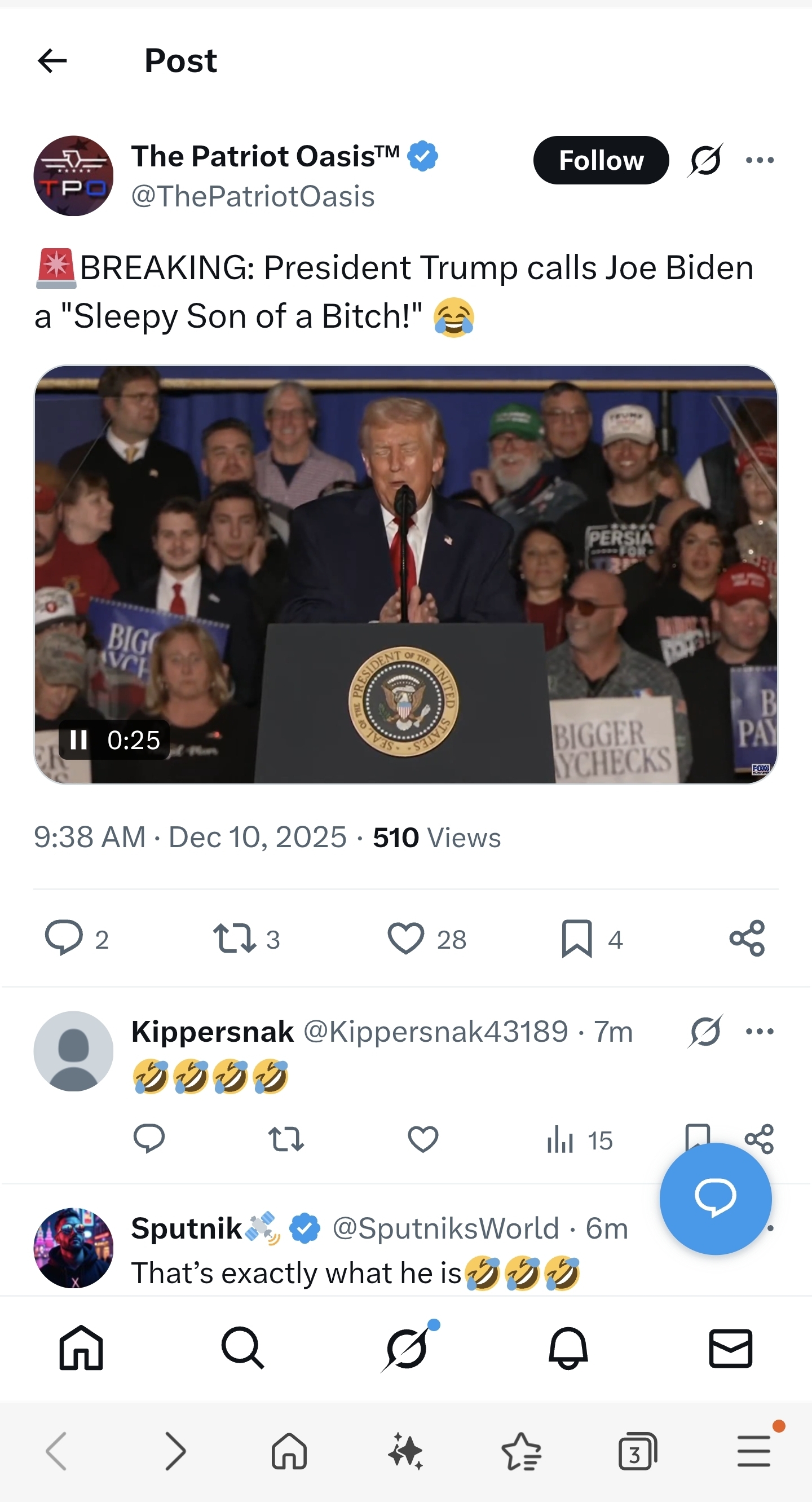Open the Messages envelope tab
Viewport: 812px width, 1502px height.
730,1349
